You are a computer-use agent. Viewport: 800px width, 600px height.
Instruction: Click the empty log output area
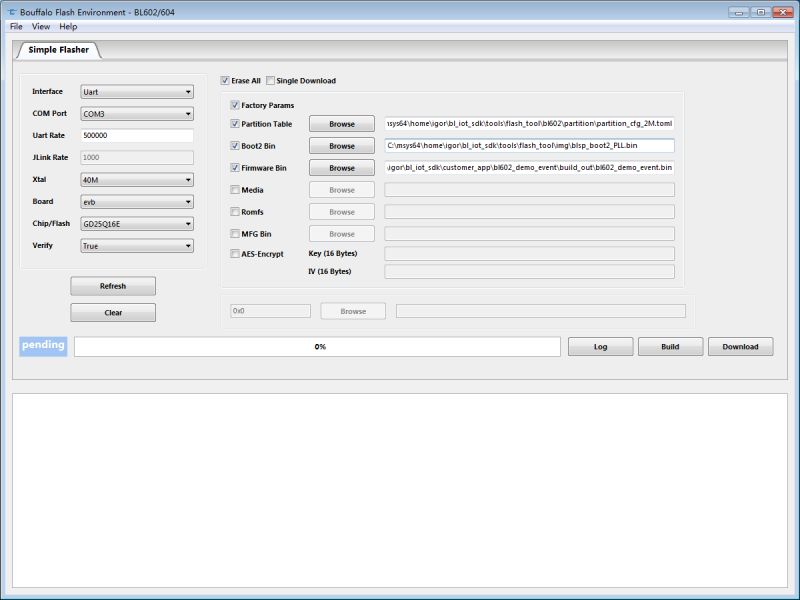point(400,490)
